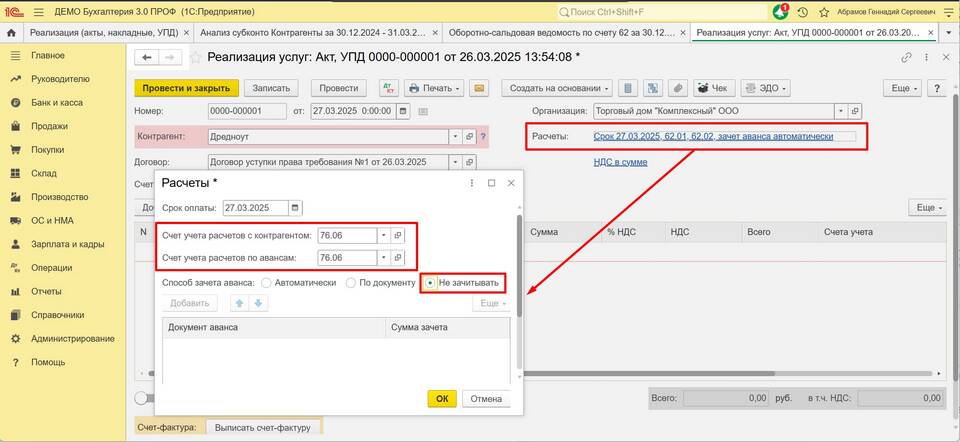The width and height of the screenshot is (960, 442).
Task: Open the Создать на основании dropdown
Action: click(556, 88)
